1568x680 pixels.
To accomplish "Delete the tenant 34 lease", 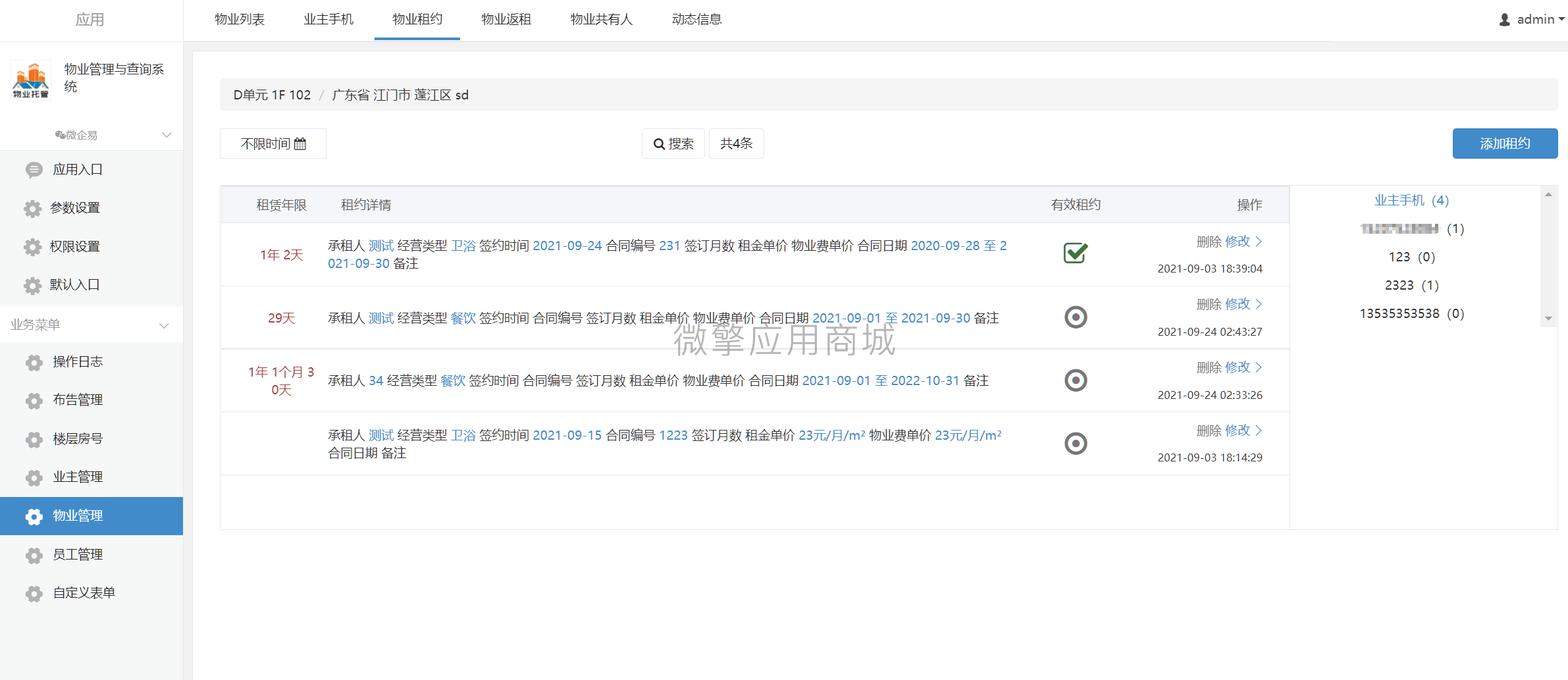I will pyautogui.click(x=1209, y=367).
